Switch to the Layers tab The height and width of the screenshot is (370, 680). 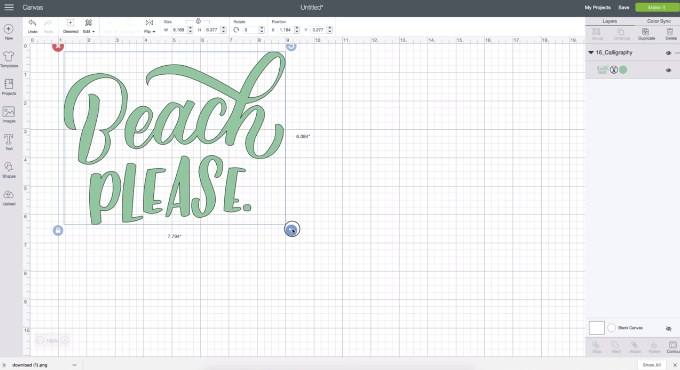click(610, 21)
